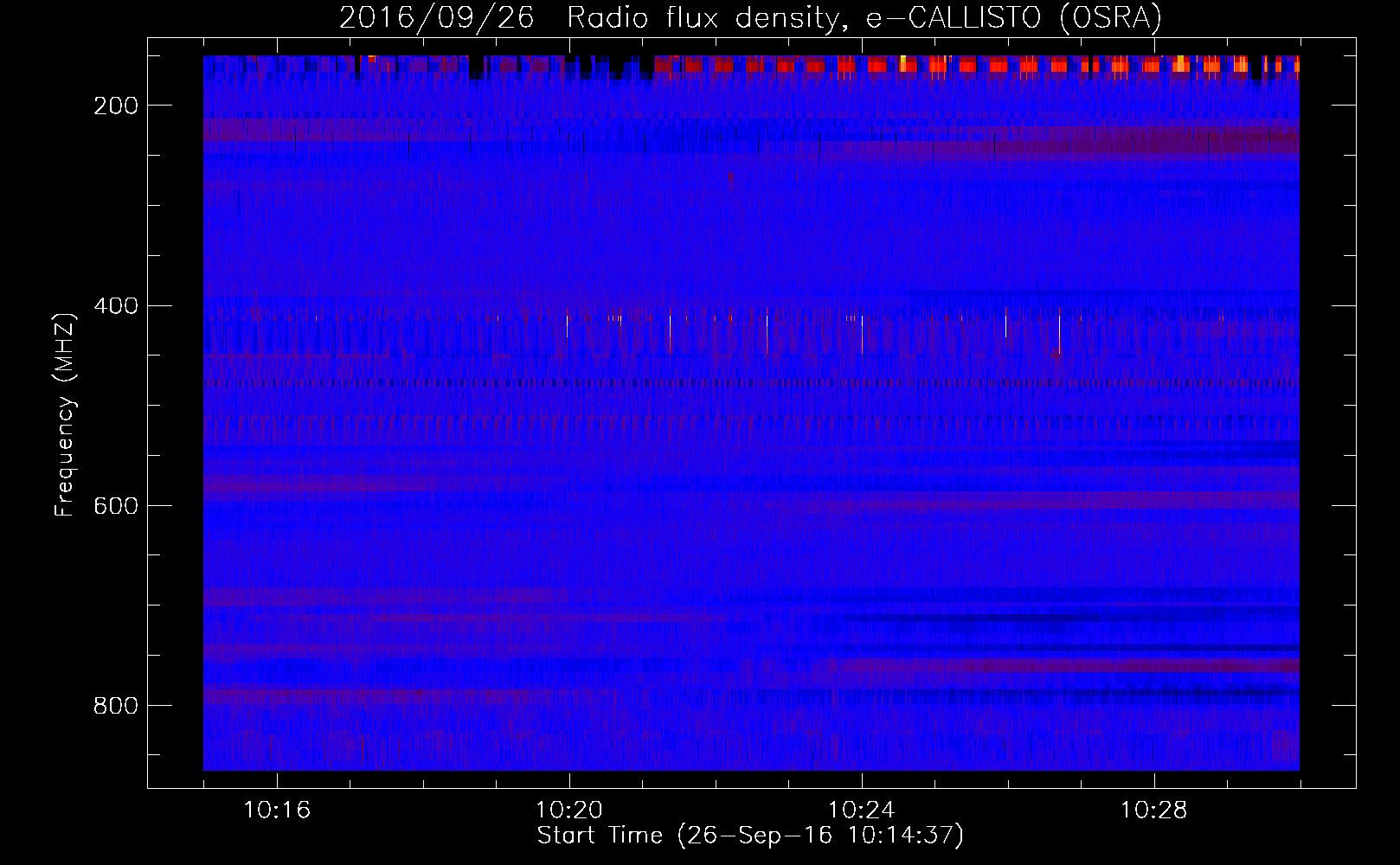Viewport: 1400px width, 865px height.
Task: Click the 600 frequency tick label
Action: coord(116,505)
